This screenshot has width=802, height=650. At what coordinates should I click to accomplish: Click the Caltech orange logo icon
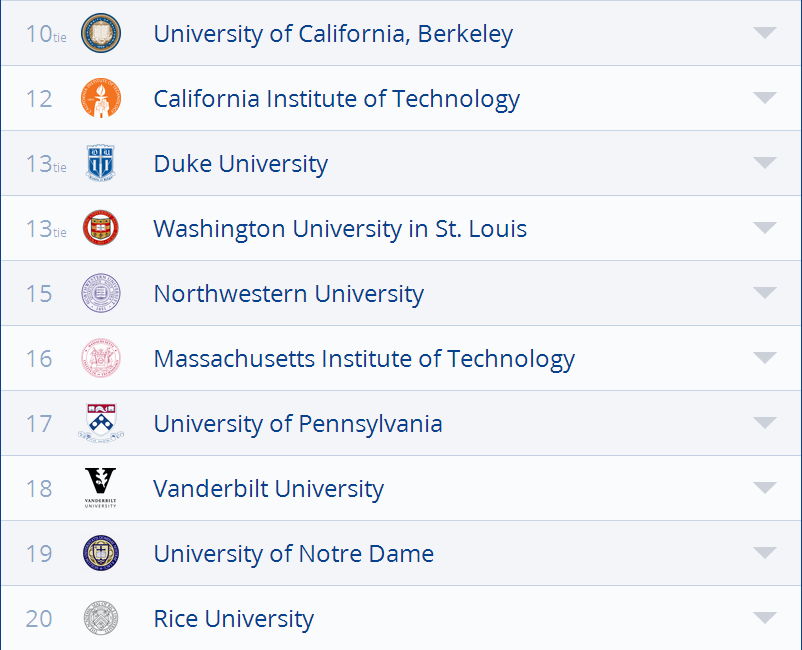pos(100,98)
